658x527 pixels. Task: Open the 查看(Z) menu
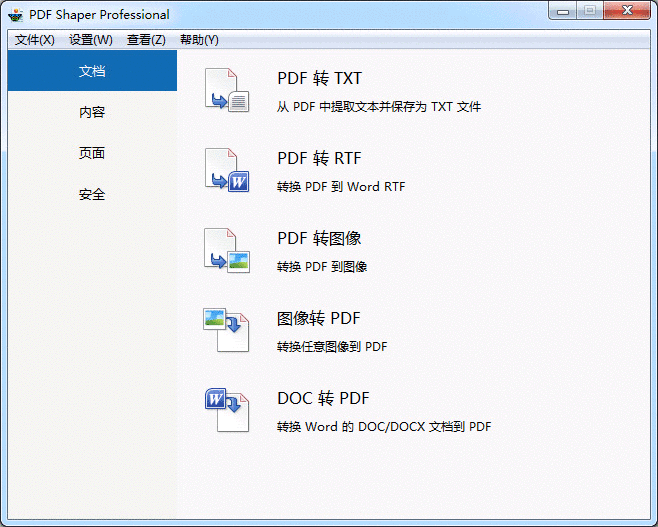146,40
